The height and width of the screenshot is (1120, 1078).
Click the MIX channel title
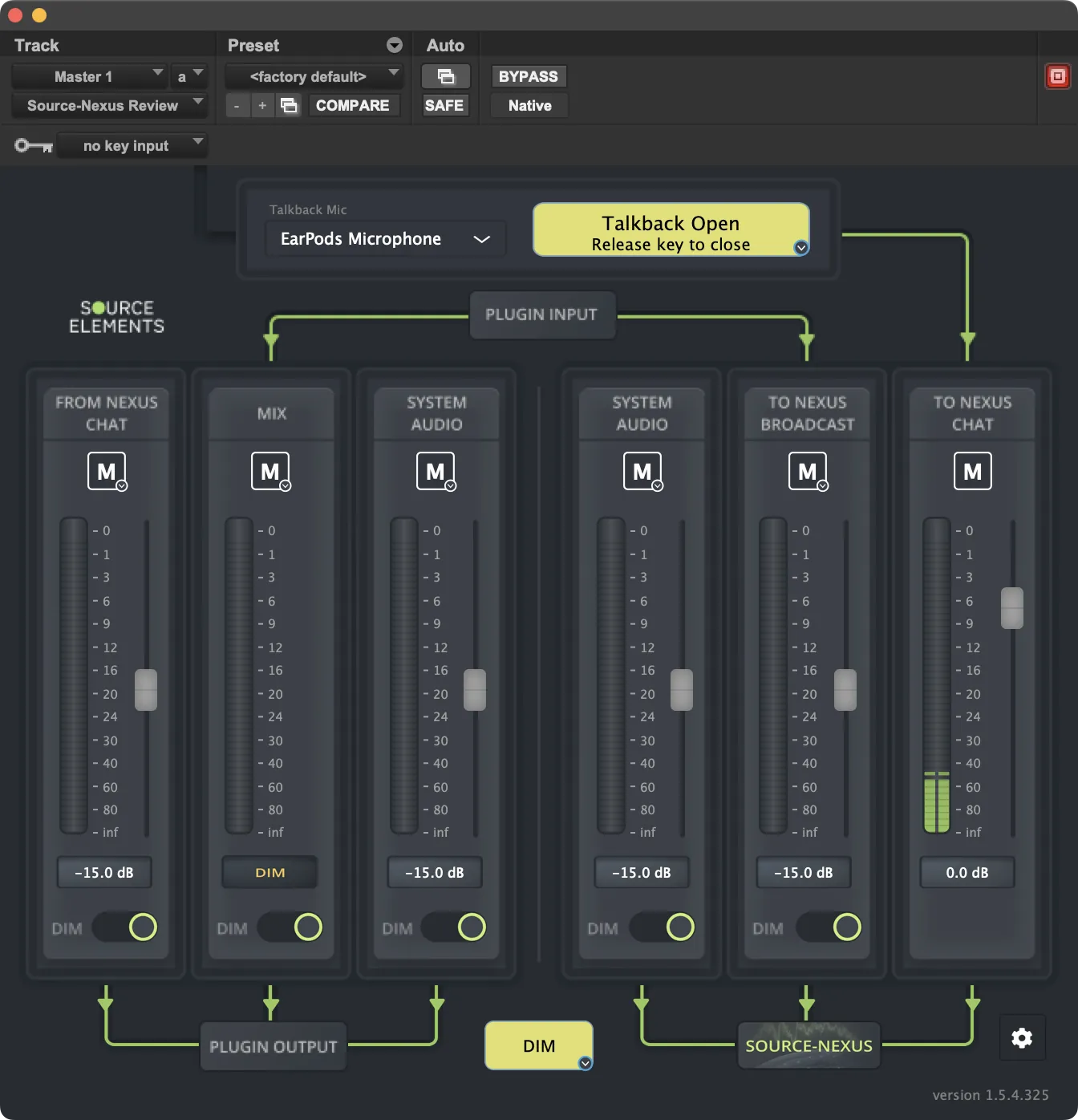(x=272, y=413)
